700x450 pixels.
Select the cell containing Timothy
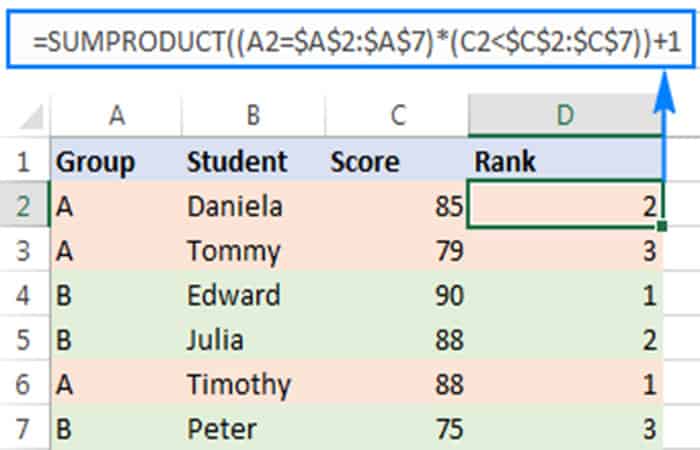point(254,384)
